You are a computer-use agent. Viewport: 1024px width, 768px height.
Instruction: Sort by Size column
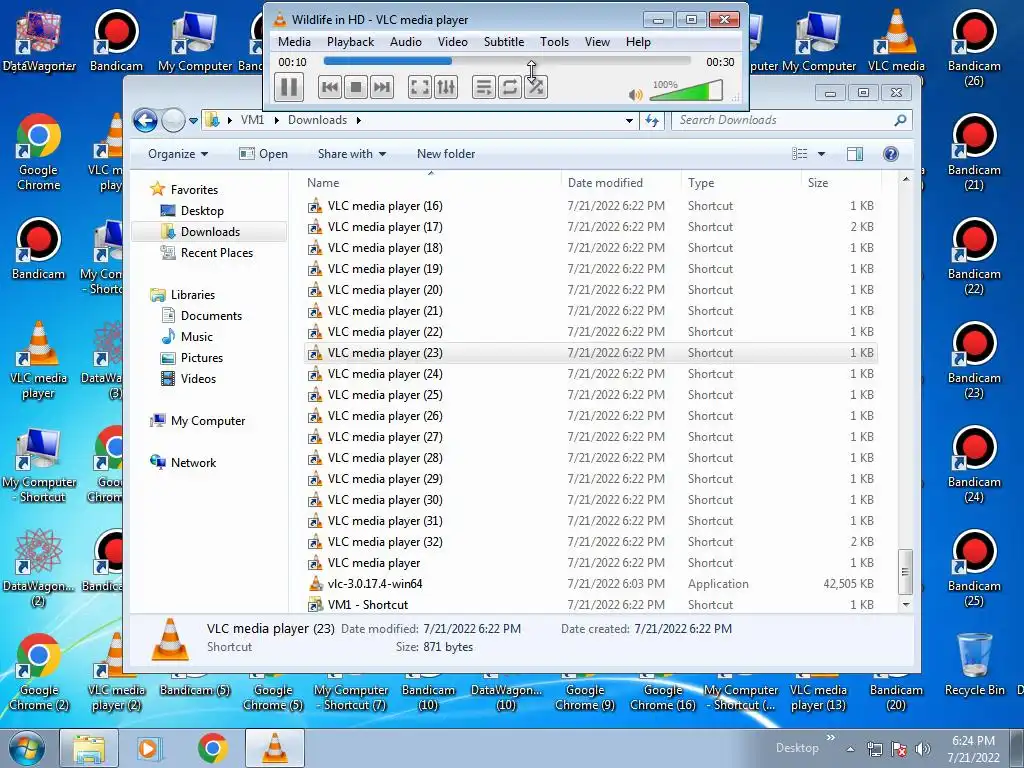click(840, 183)
